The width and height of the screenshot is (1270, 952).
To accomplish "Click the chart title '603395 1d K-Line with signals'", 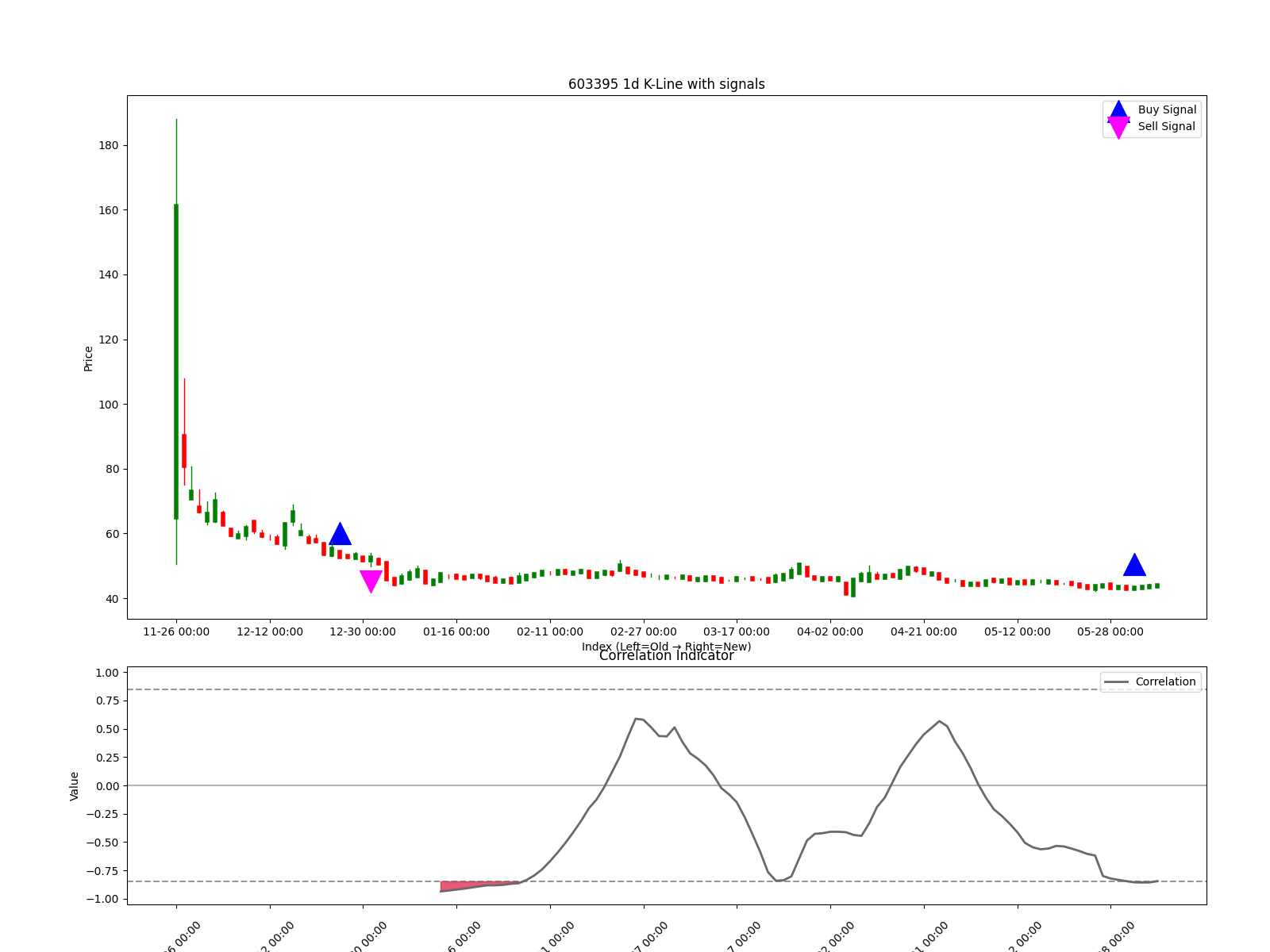I will point(667,84).
